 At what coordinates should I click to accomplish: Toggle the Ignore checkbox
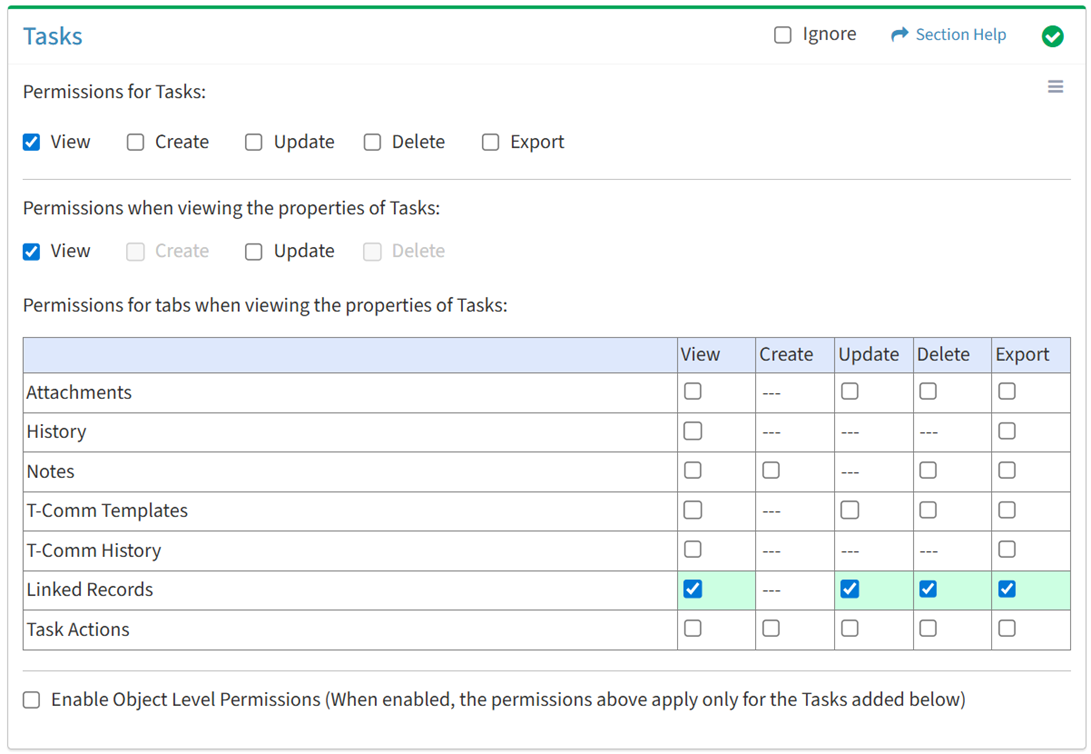pyautogui.click(x=783, y=35)
